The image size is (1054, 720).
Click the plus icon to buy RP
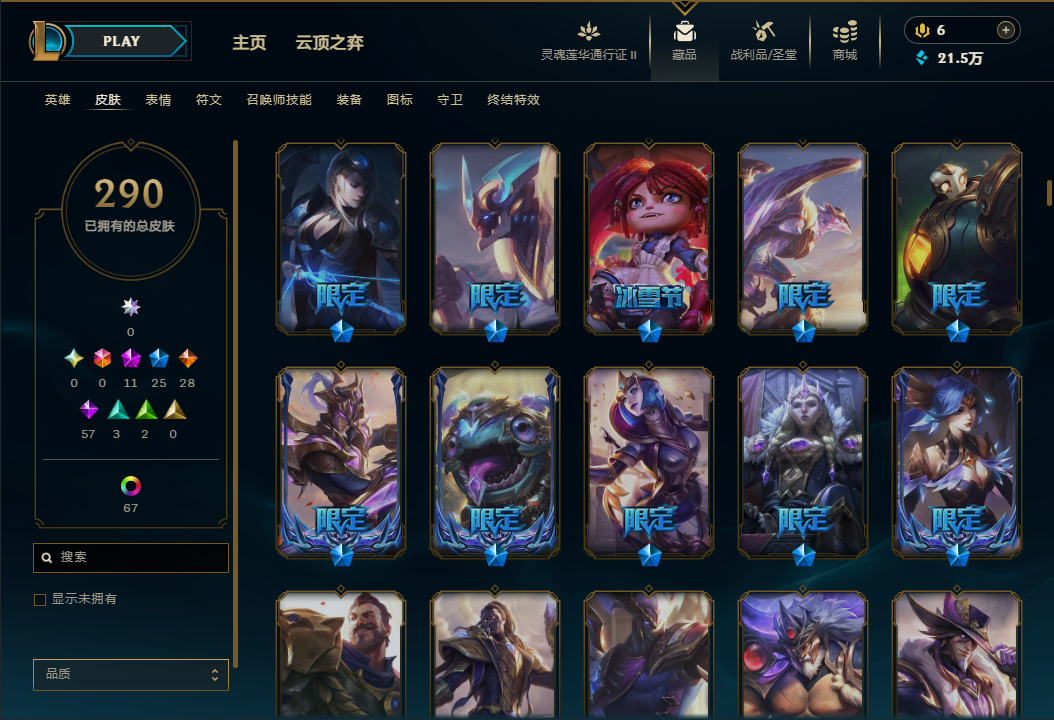(x=1006, y=30)
